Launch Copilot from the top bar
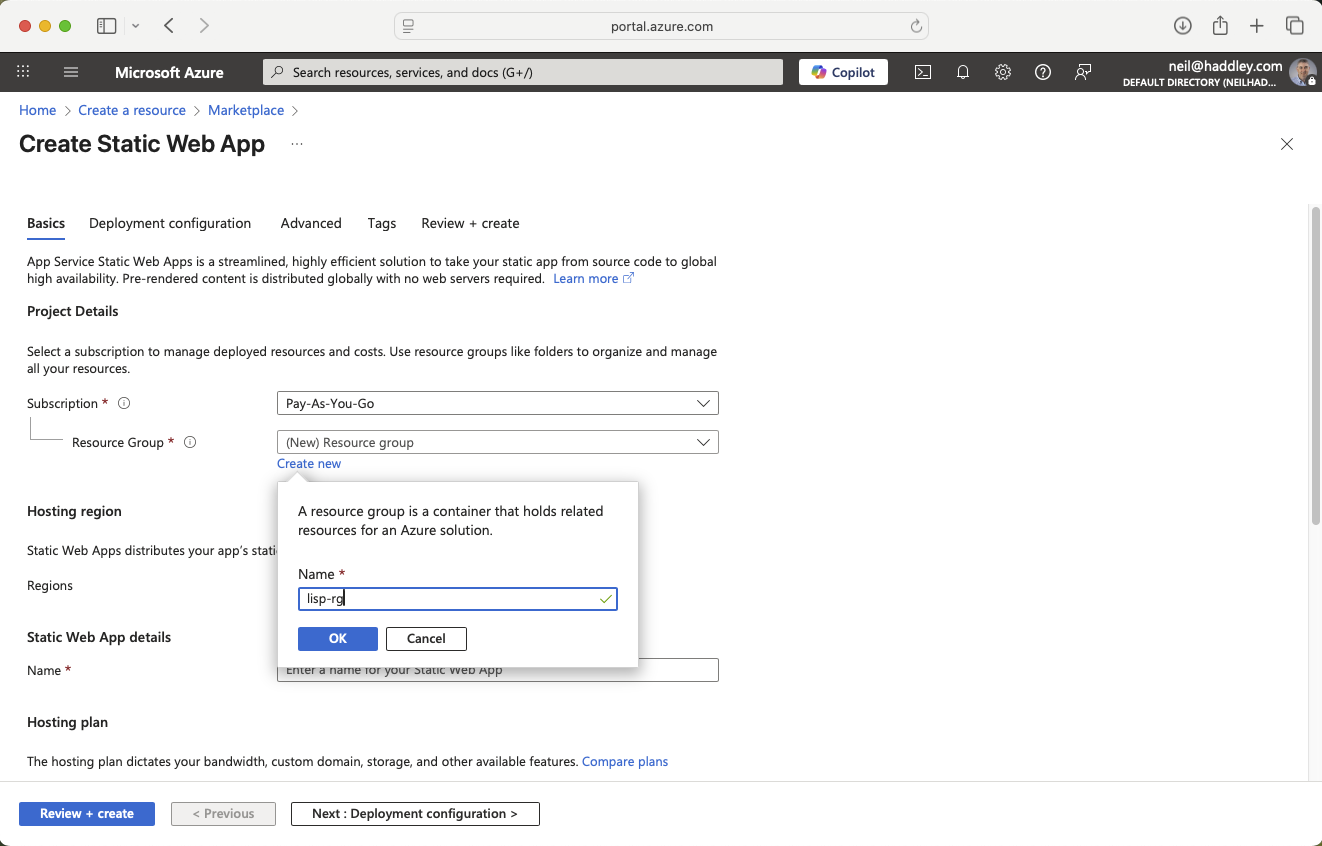1322x846 pixels. (x=842, y=72)
